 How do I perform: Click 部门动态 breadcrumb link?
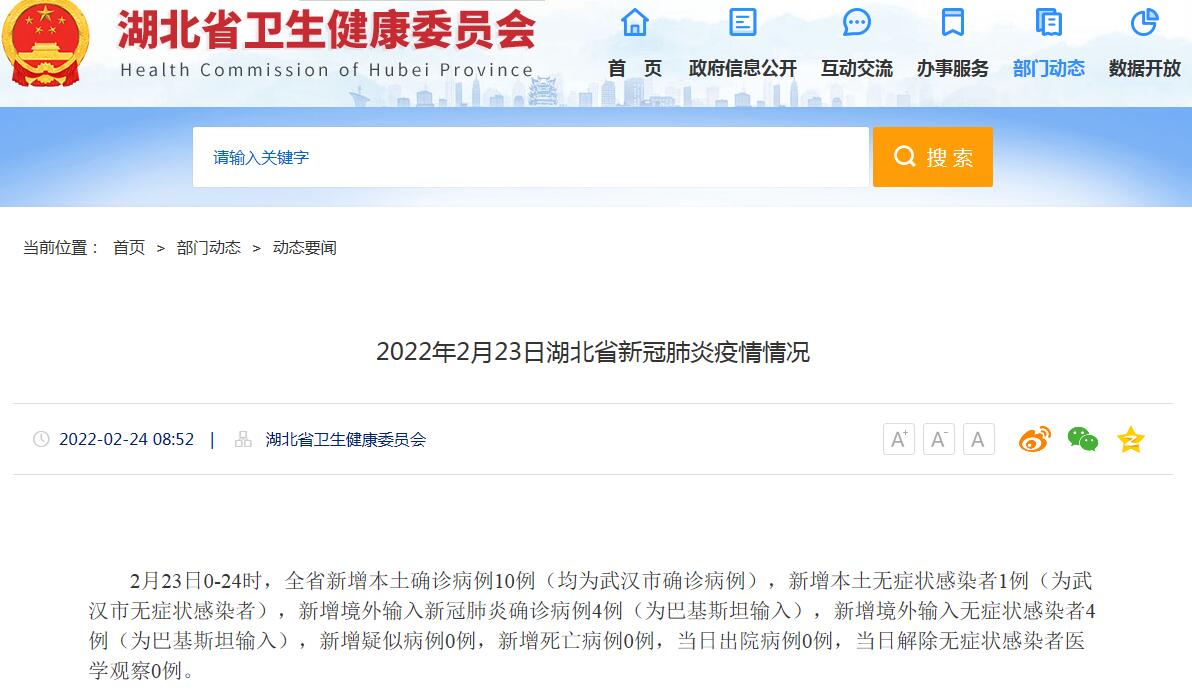tap(209, 248)
